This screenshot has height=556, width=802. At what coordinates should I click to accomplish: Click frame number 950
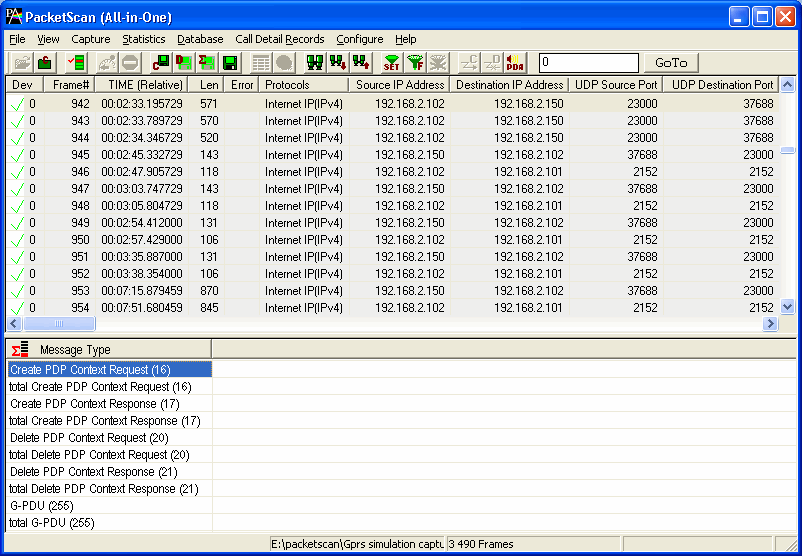(x=80, y=239)
